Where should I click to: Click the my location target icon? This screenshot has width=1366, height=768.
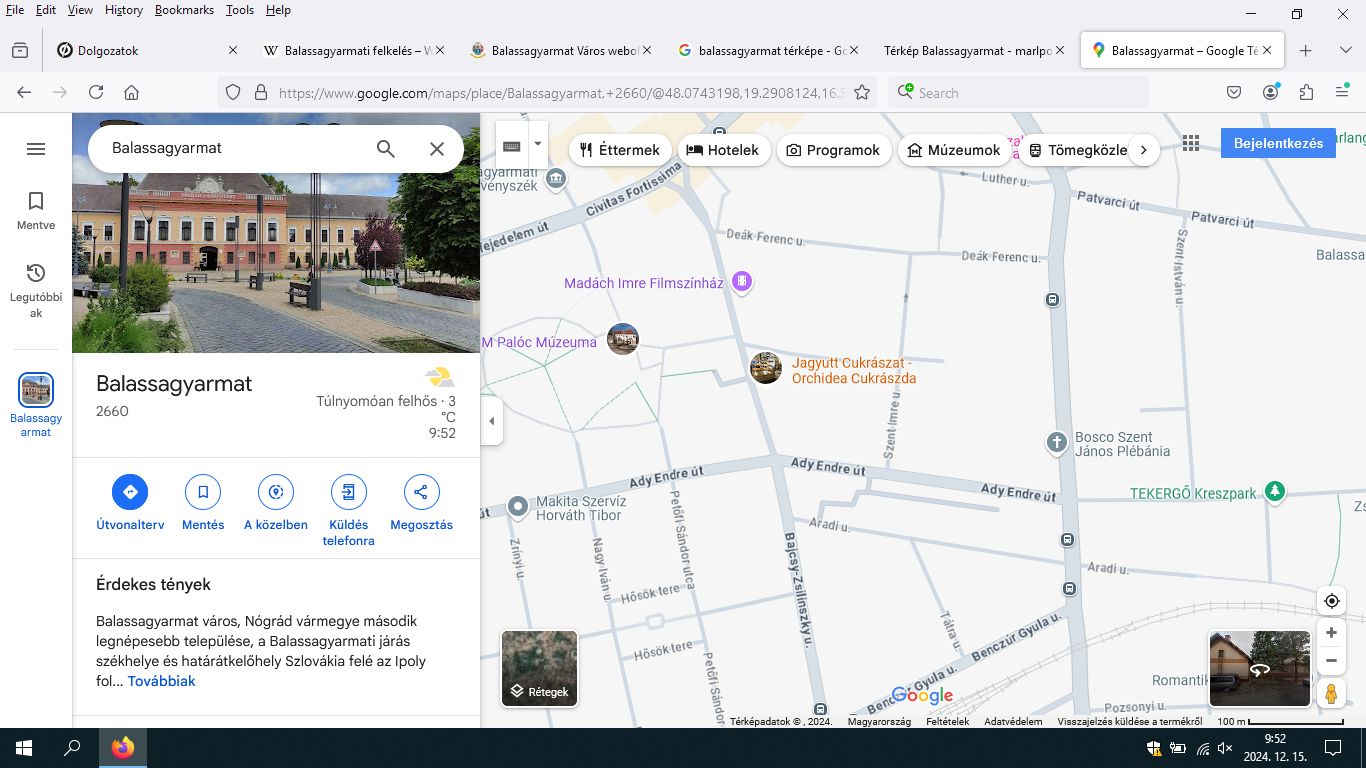click(x=1331, y=601)
